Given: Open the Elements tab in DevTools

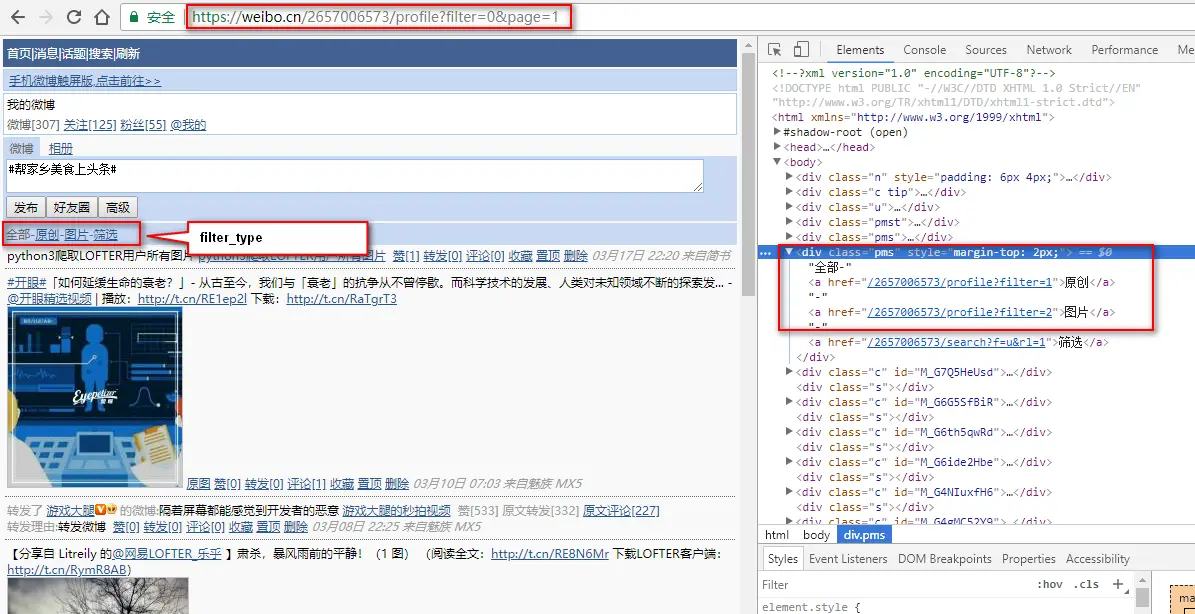Looking at the screenshot, I should point(860,50).
